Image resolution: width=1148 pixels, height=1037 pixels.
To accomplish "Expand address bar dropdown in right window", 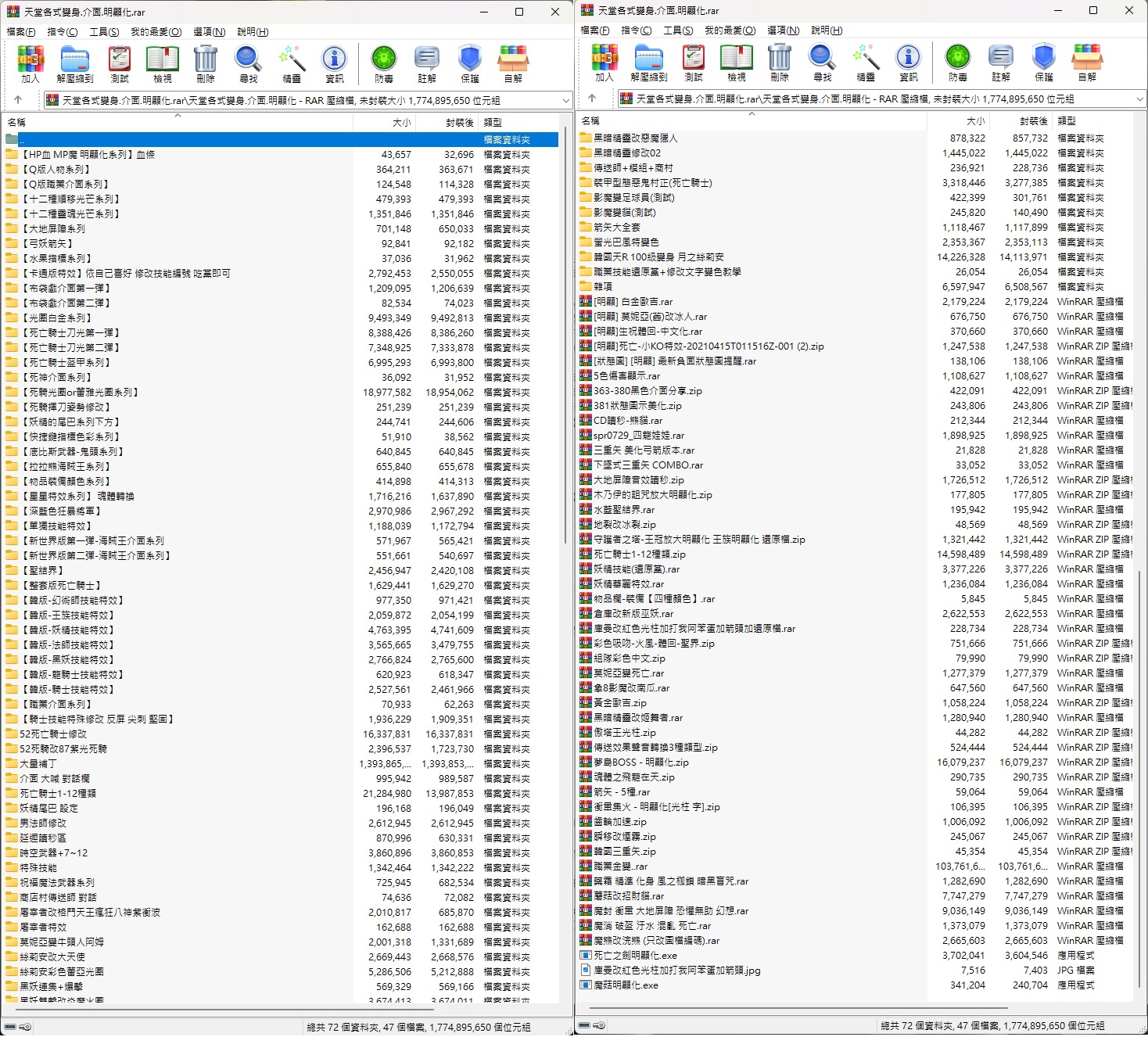I will [1139, 99].
